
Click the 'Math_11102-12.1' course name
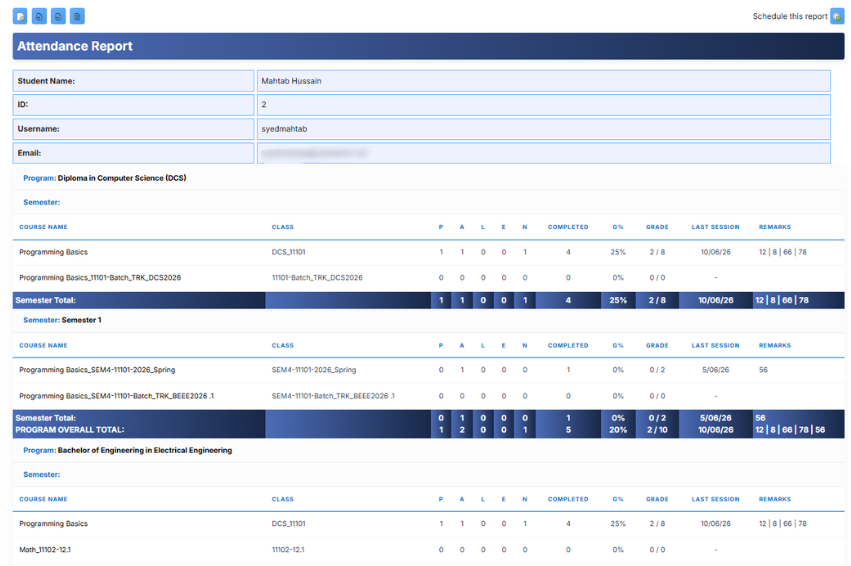45,550
